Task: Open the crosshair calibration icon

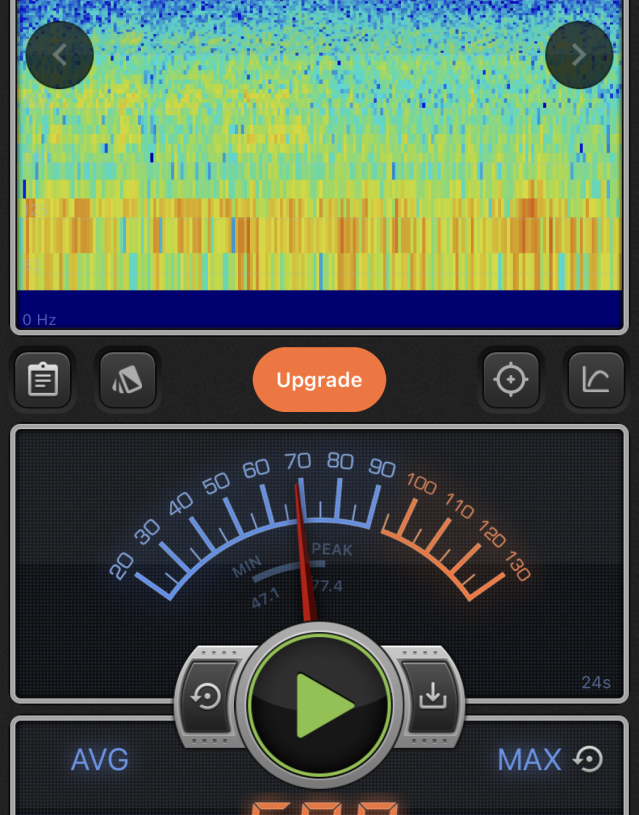Action: [510, 380]
